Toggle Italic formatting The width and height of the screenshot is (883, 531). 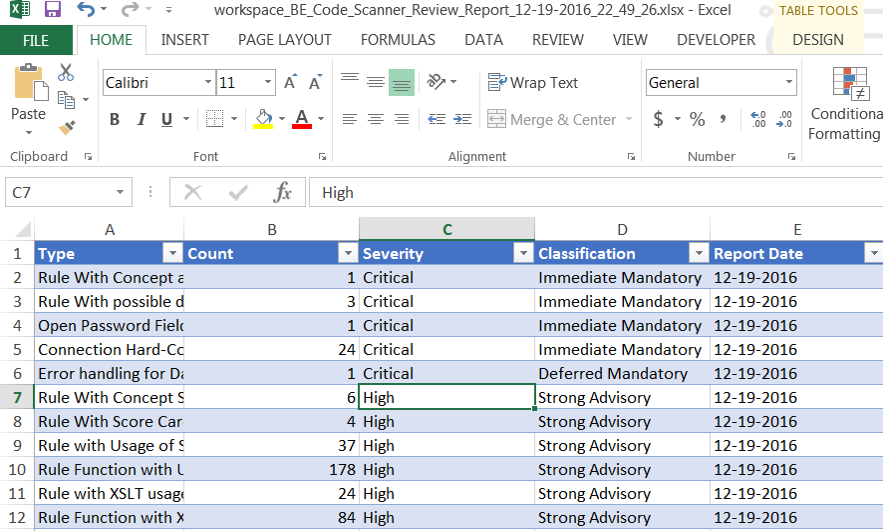click(x=140, y=120)
